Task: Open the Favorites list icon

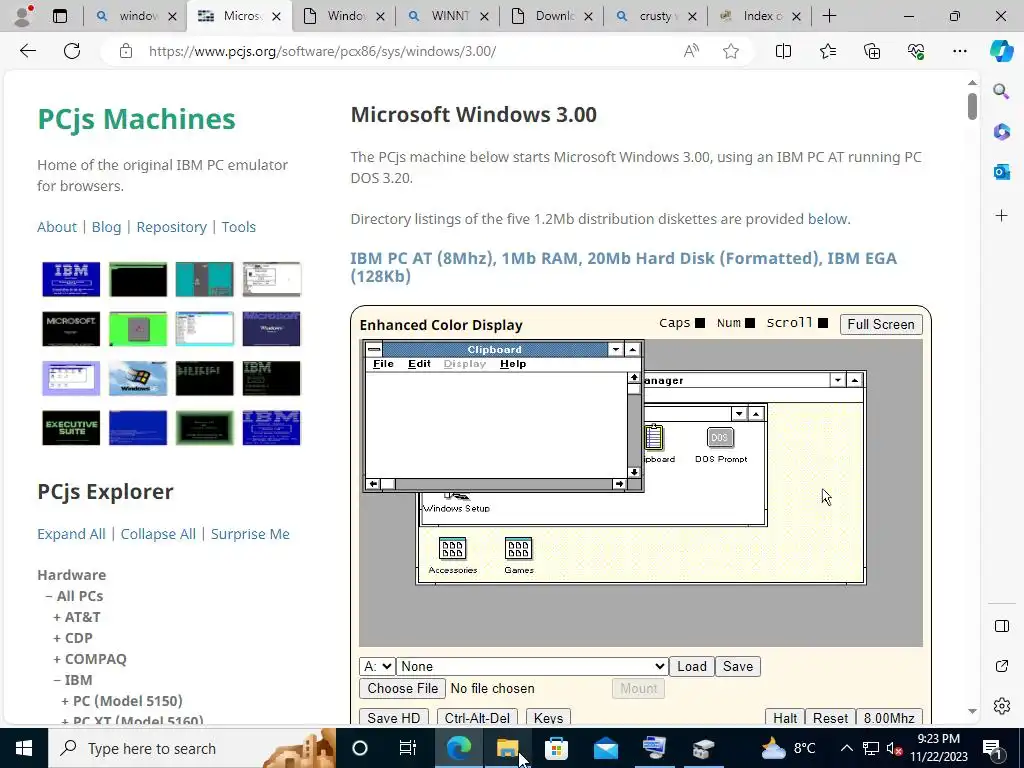Action: 827,51
